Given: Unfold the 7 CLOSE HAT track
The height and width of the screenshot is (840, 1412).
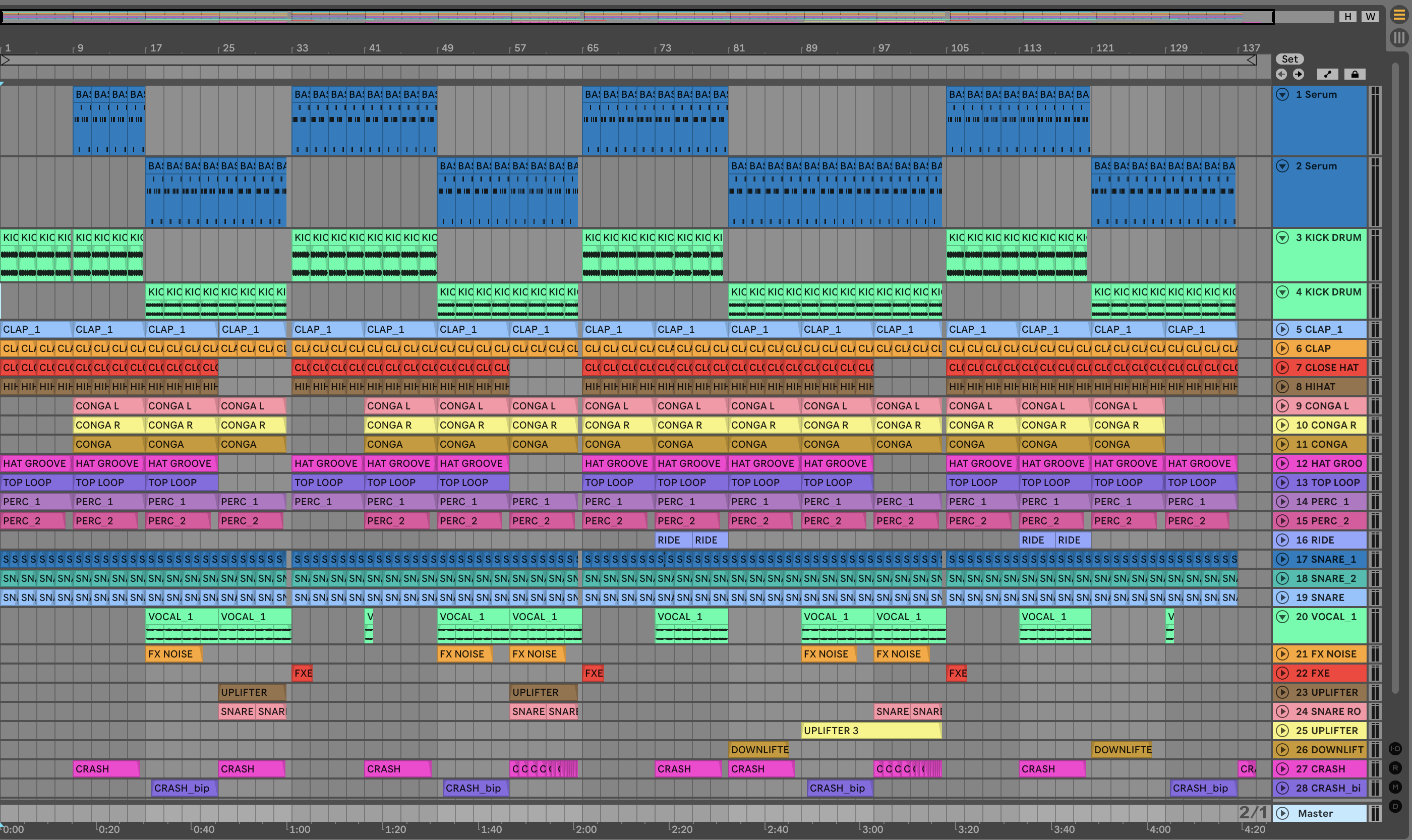Looking at the screenshot, I should pyautogui.click(x=1282, y=368).
